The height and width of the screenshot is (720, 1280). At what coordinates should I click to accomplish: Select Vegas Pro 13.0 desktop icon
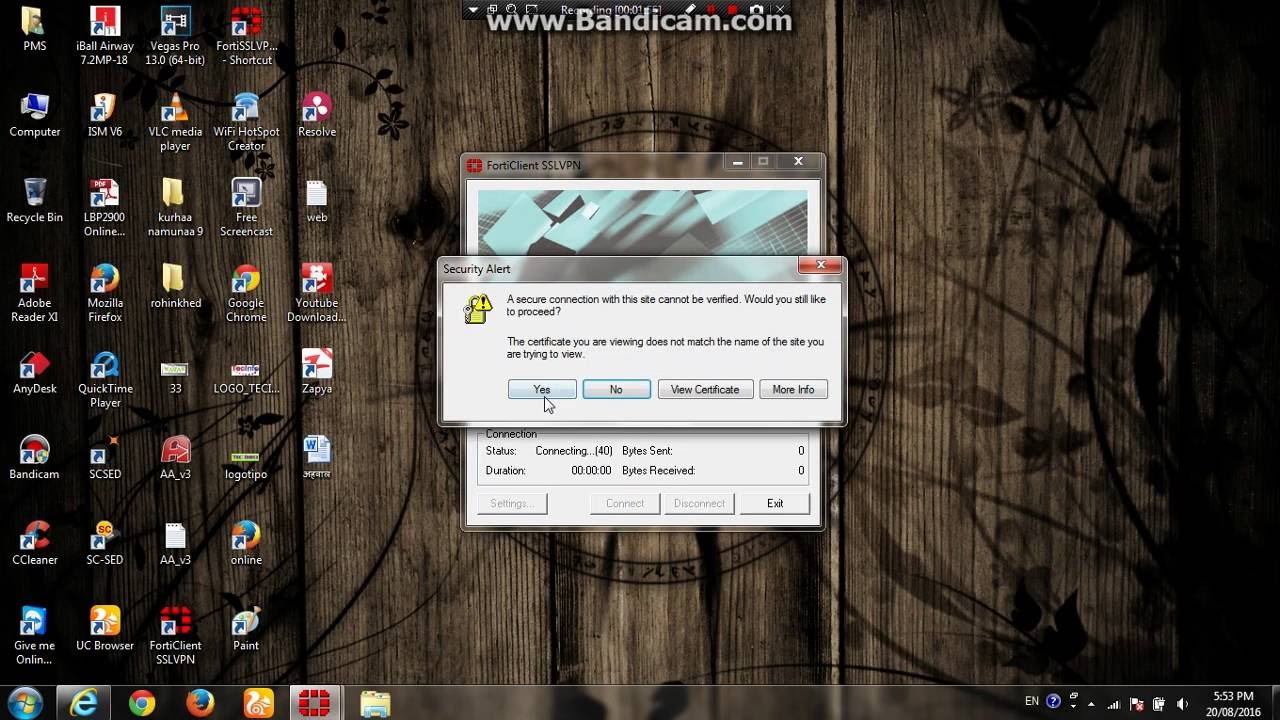[x=175, y=36]
